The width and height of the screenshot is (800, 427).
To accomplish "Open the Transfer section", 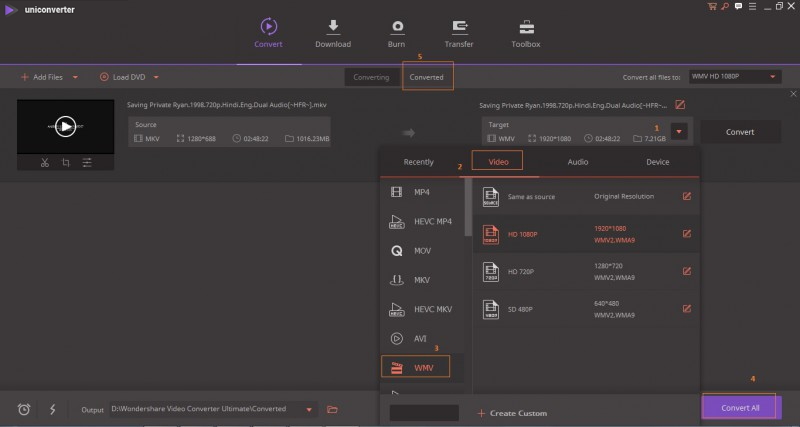I will pyautogui.click(x=459, y=33).
